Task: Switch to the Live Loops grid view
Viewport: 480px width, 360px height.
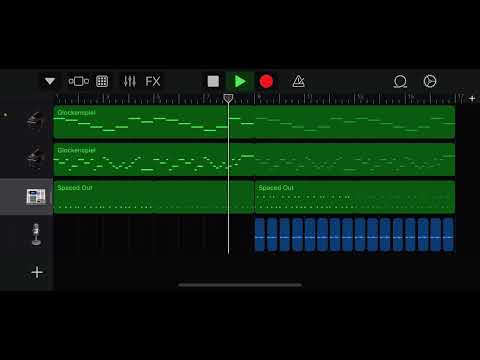Action: click(102, 81)
